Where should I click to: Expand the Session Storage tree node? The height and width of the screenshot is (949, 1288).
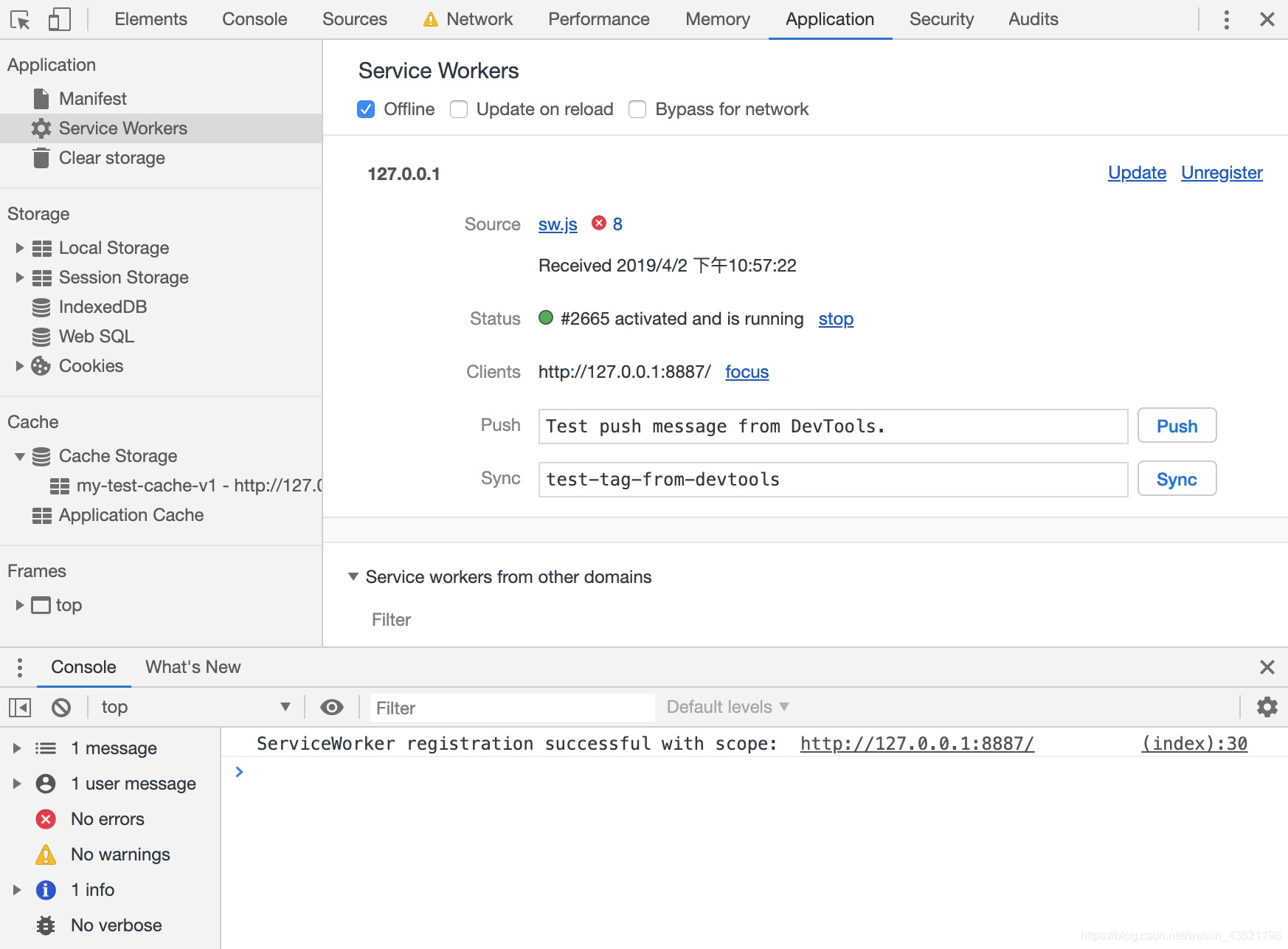(20, 277)
